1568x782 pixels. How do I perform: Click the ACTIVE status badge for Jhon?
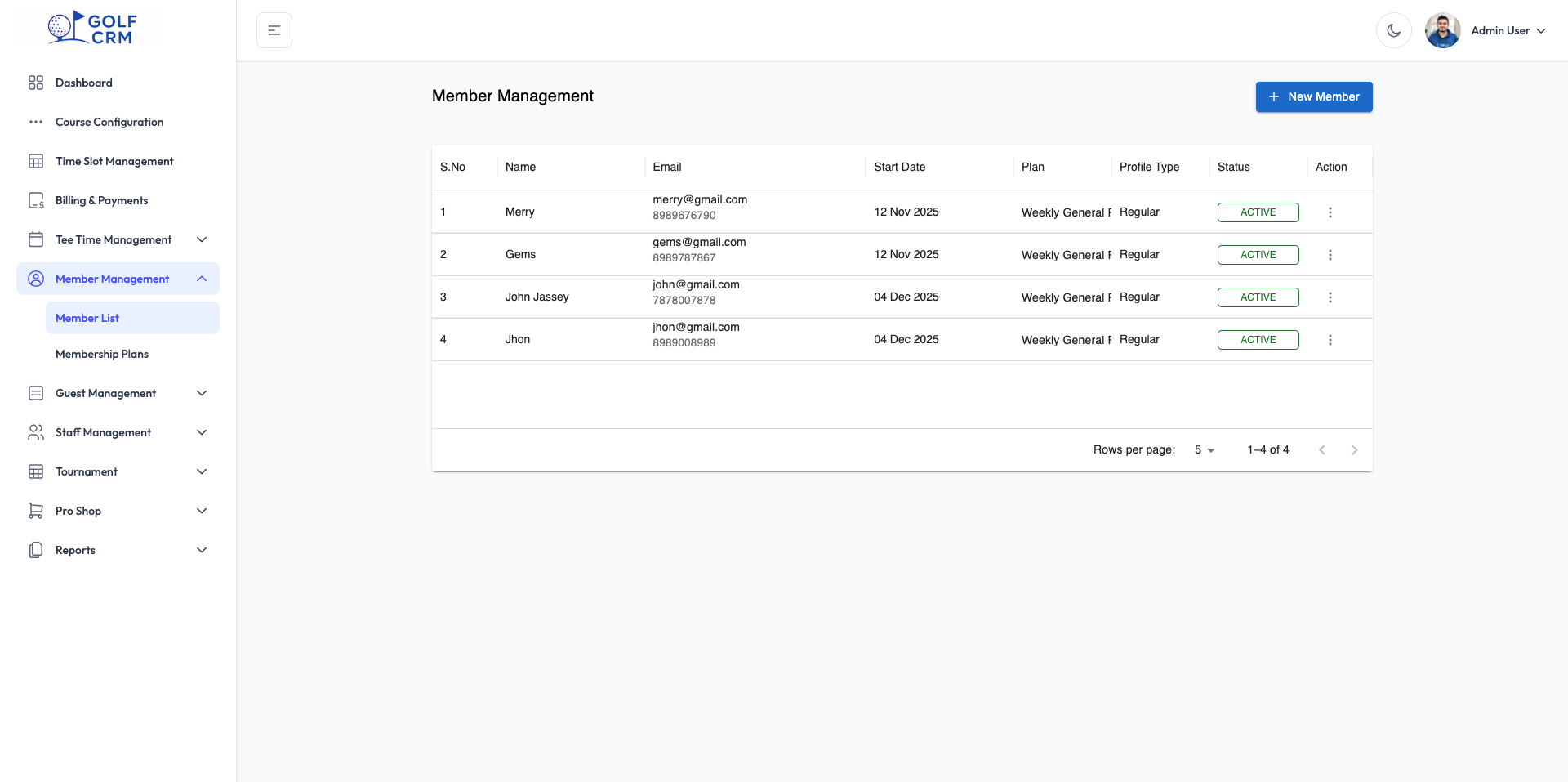click(1258, 340)
